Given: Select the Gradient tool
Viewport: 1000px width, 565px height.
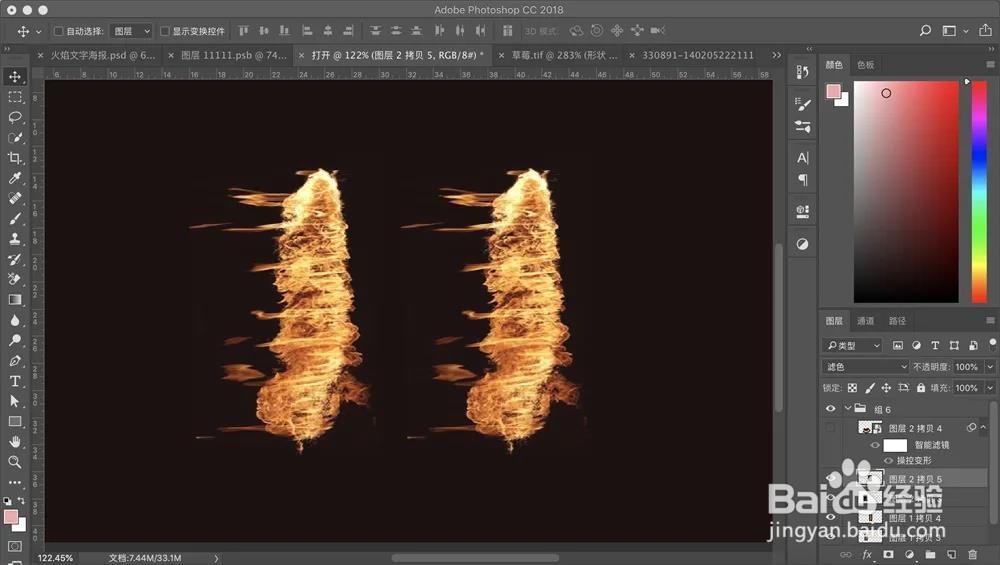Looking at the screenshot, I should [15, 300].
